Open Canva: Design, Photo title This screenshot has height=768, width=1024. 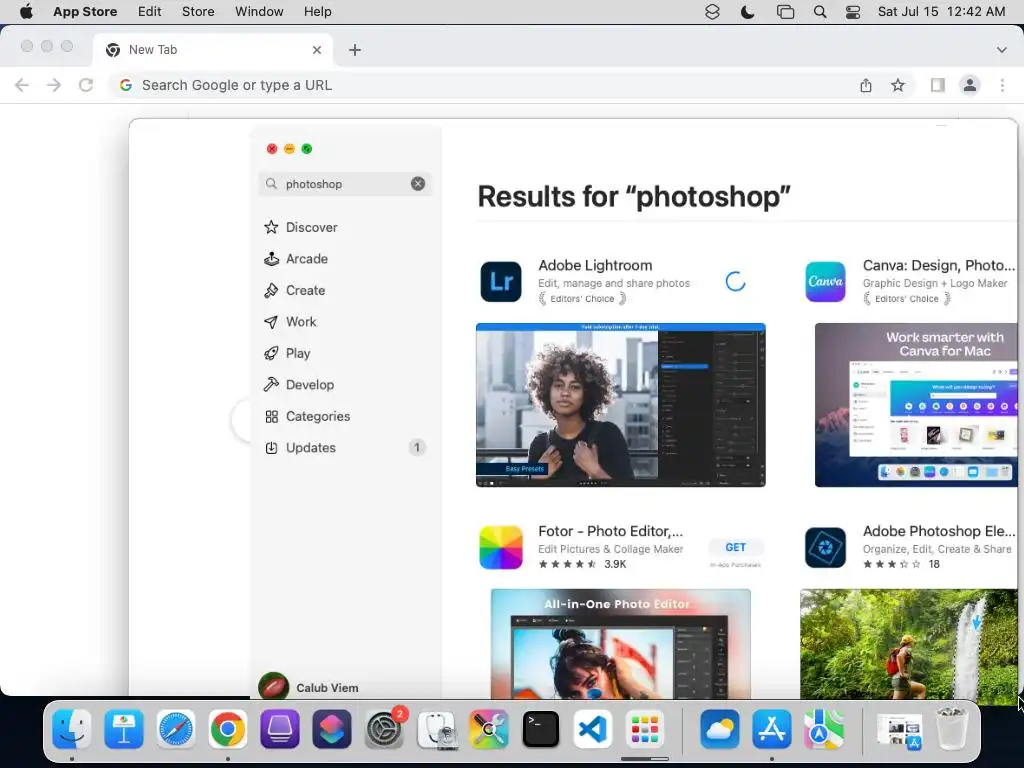(x=938, y=265)
